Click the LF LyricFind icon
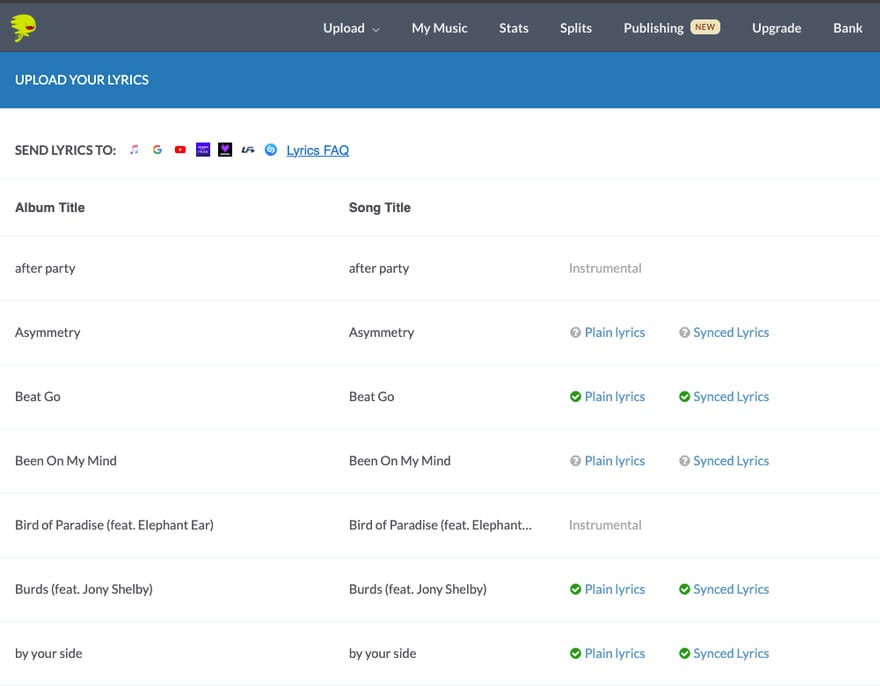The height and width of the screenshot is (686, 880). 248,150
